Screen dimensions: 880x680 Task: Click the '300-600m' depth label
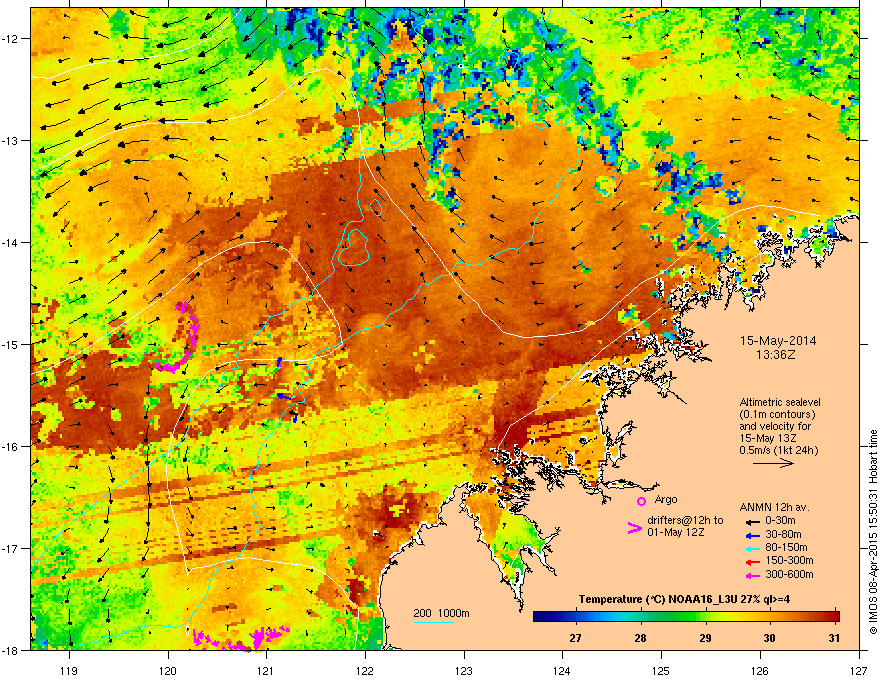click(789, 575)
